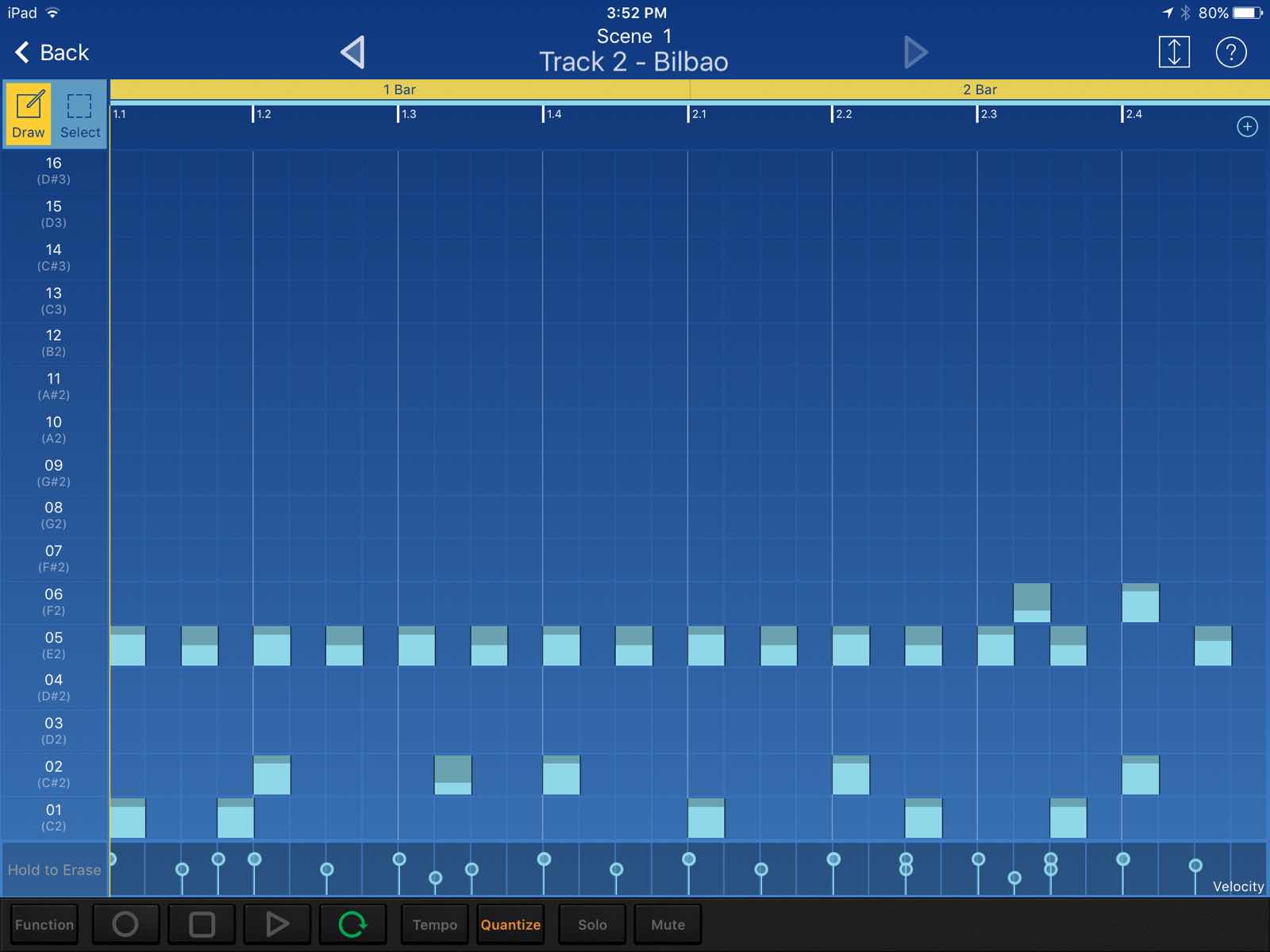Image resolution: width=1270 pixels, height=952 pixels.
Task: Tap the Wi-Fi icon in status bar
Action: (52, 13)
